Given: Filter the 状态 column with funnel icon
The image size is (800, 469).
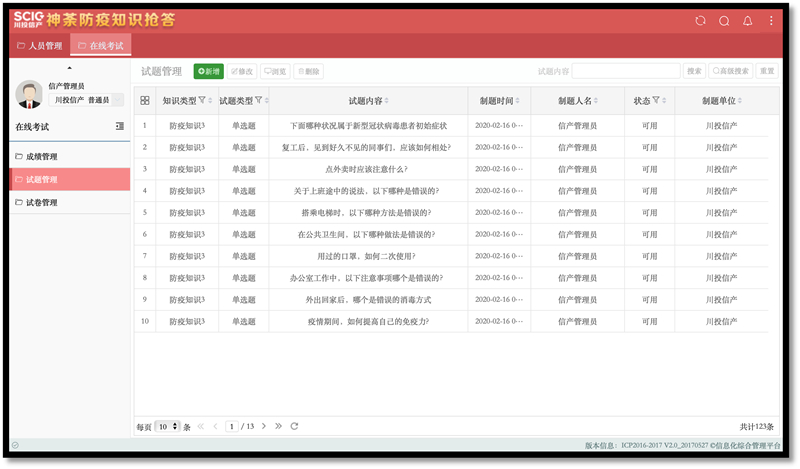Looking at the screenshot, I should point(656,100).
